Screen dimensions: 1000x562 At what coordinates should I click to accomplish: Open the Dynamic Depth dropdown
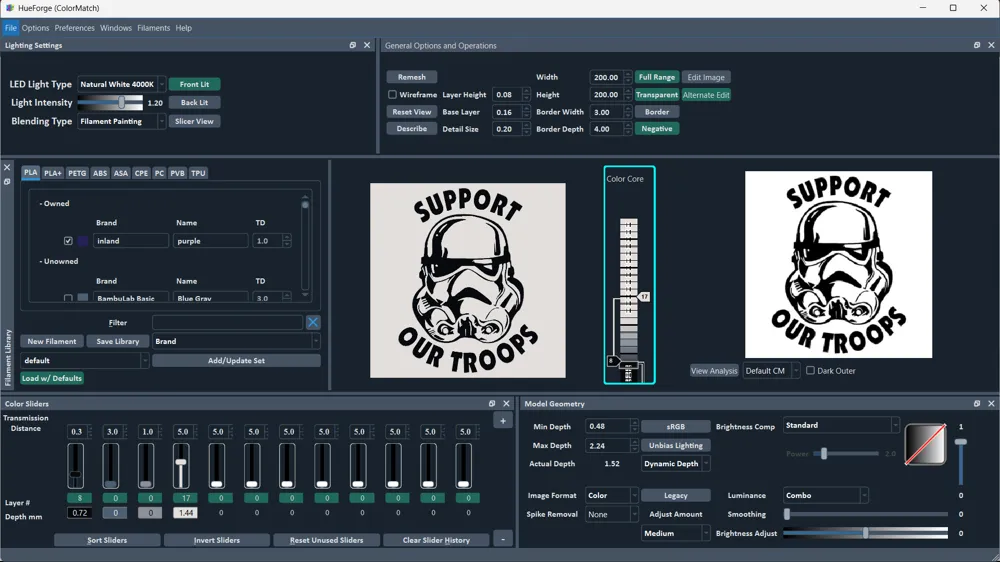tap(675, 464)
